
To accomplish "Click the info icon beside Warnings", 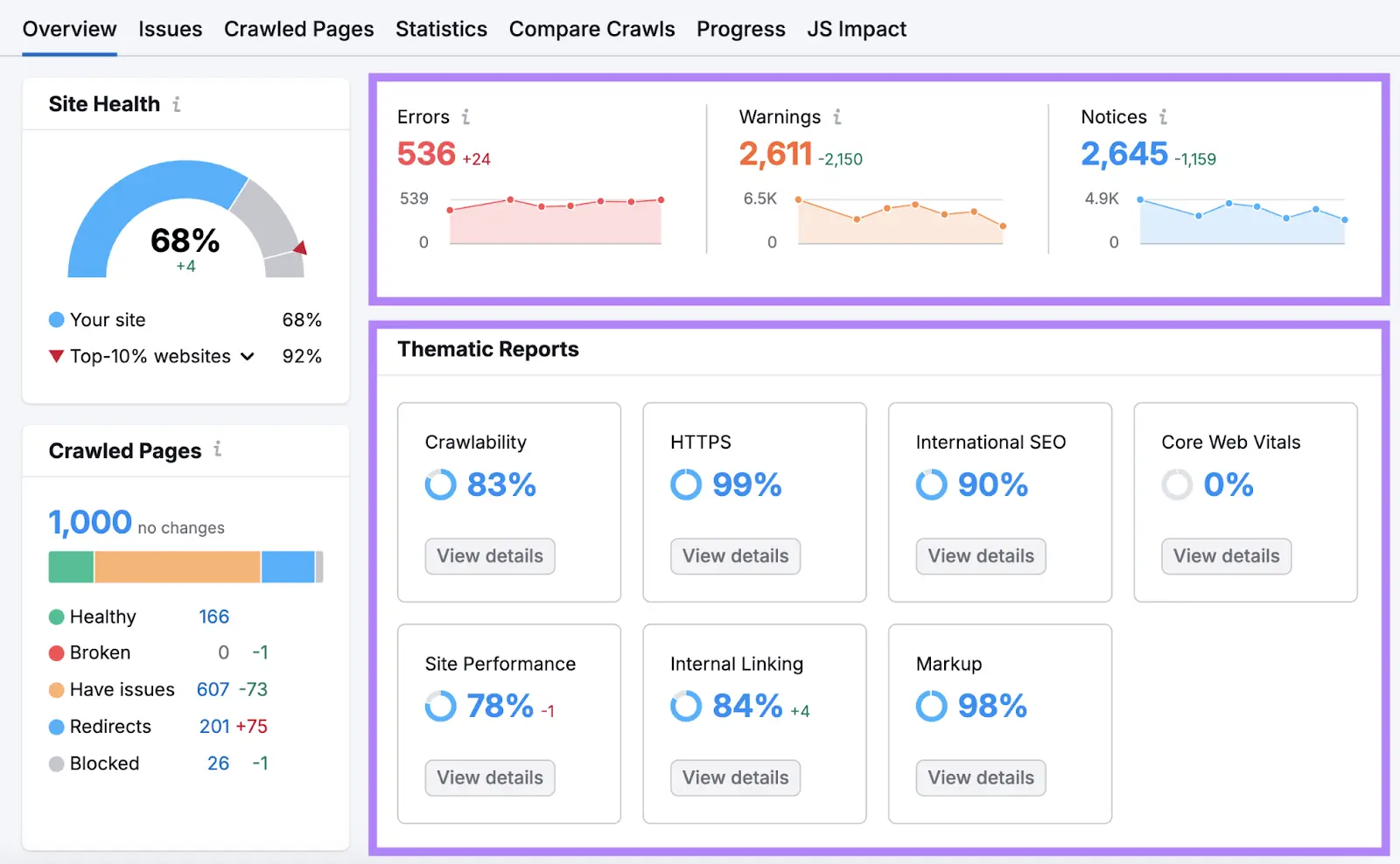I will 837,116.
